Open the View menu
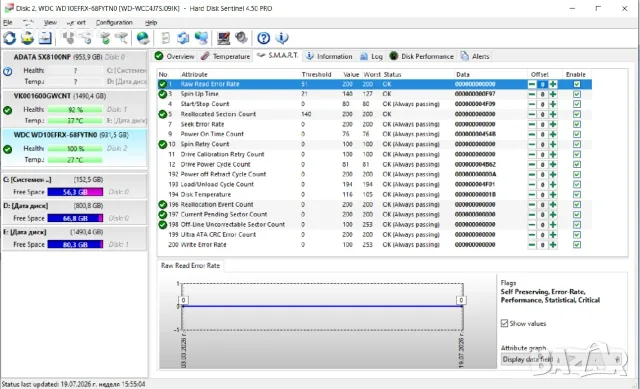 (50, 22)
